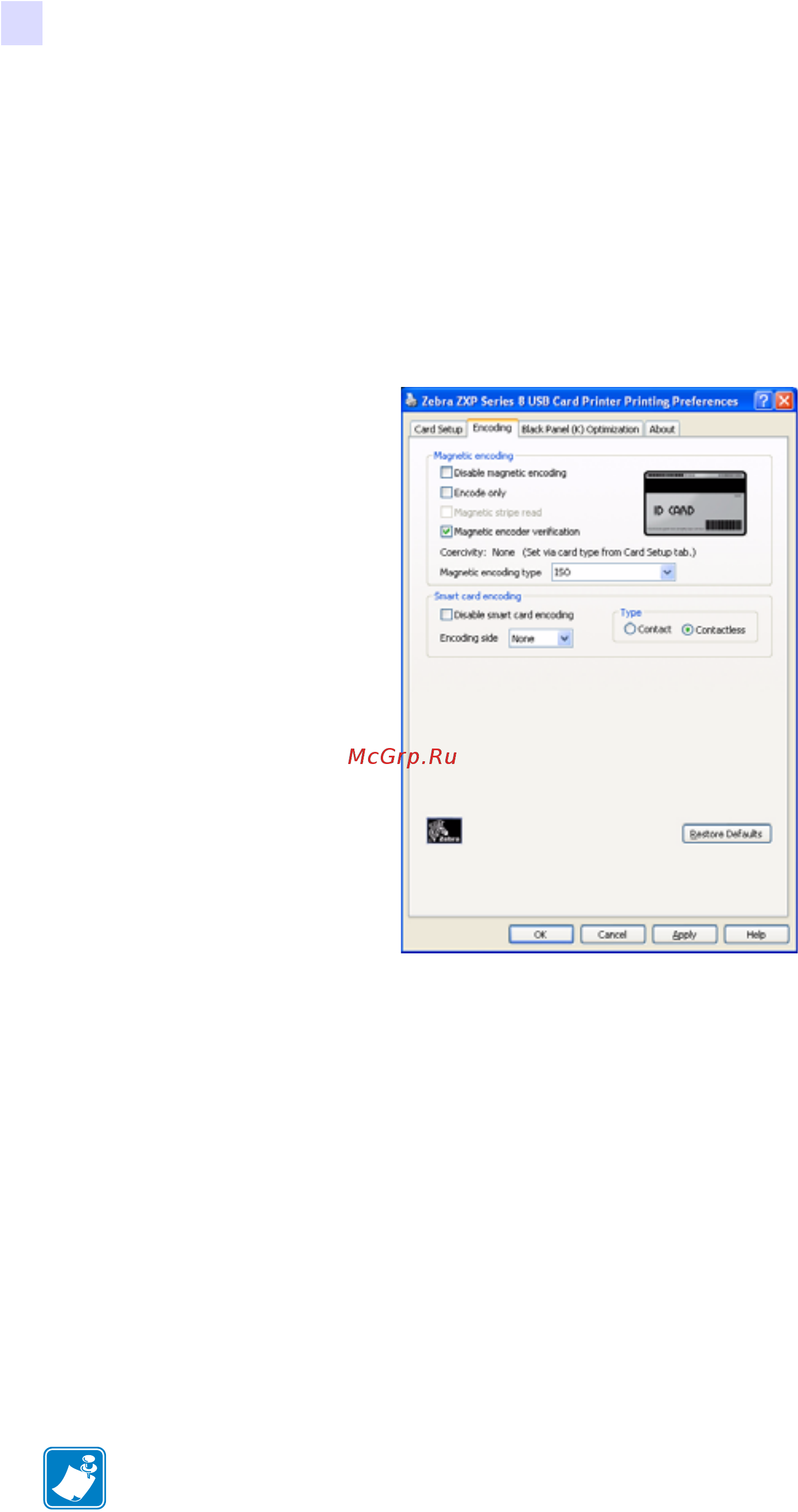Confirm with the OK button
This screenshot has height=1512, width=798.
(x=540, y=935)
